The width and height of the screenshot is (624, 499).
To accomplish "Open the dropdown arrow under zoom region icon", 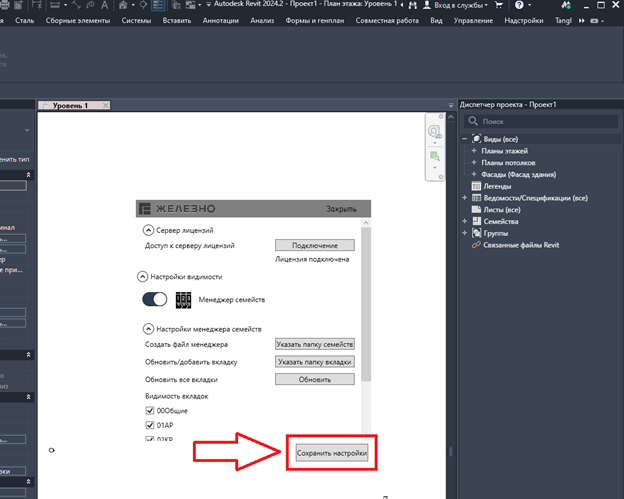I will click(x=435, y=168).
